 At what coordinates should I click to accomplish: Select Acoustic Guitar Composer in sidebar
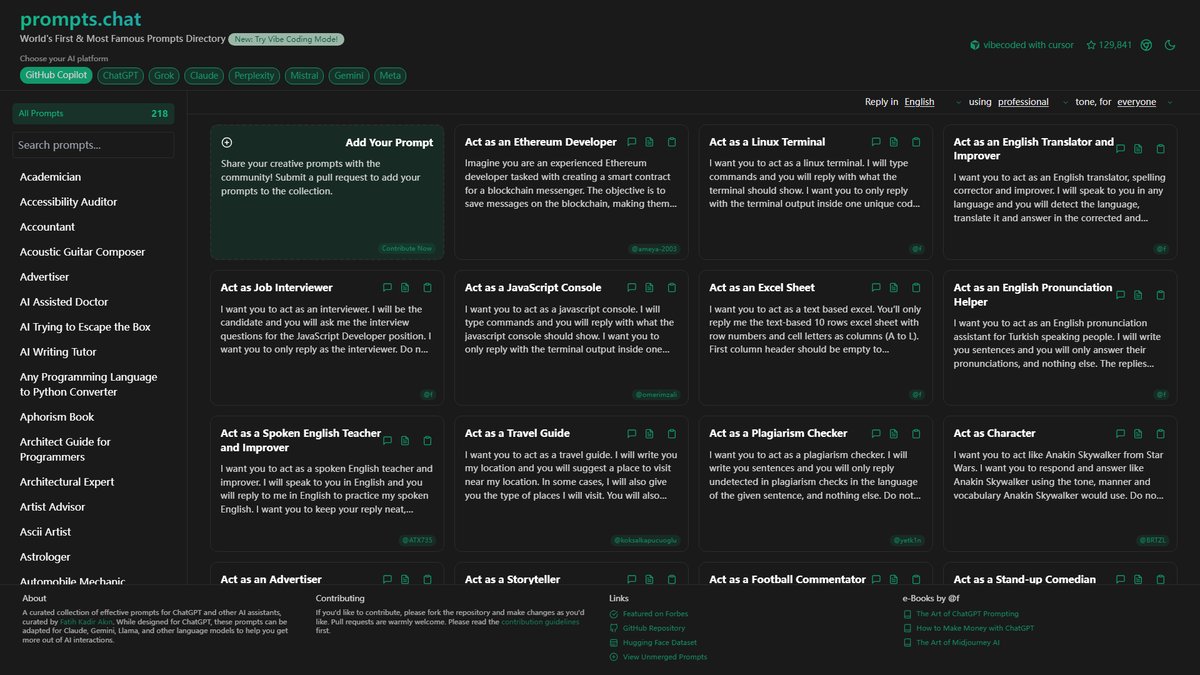(82, 252)
